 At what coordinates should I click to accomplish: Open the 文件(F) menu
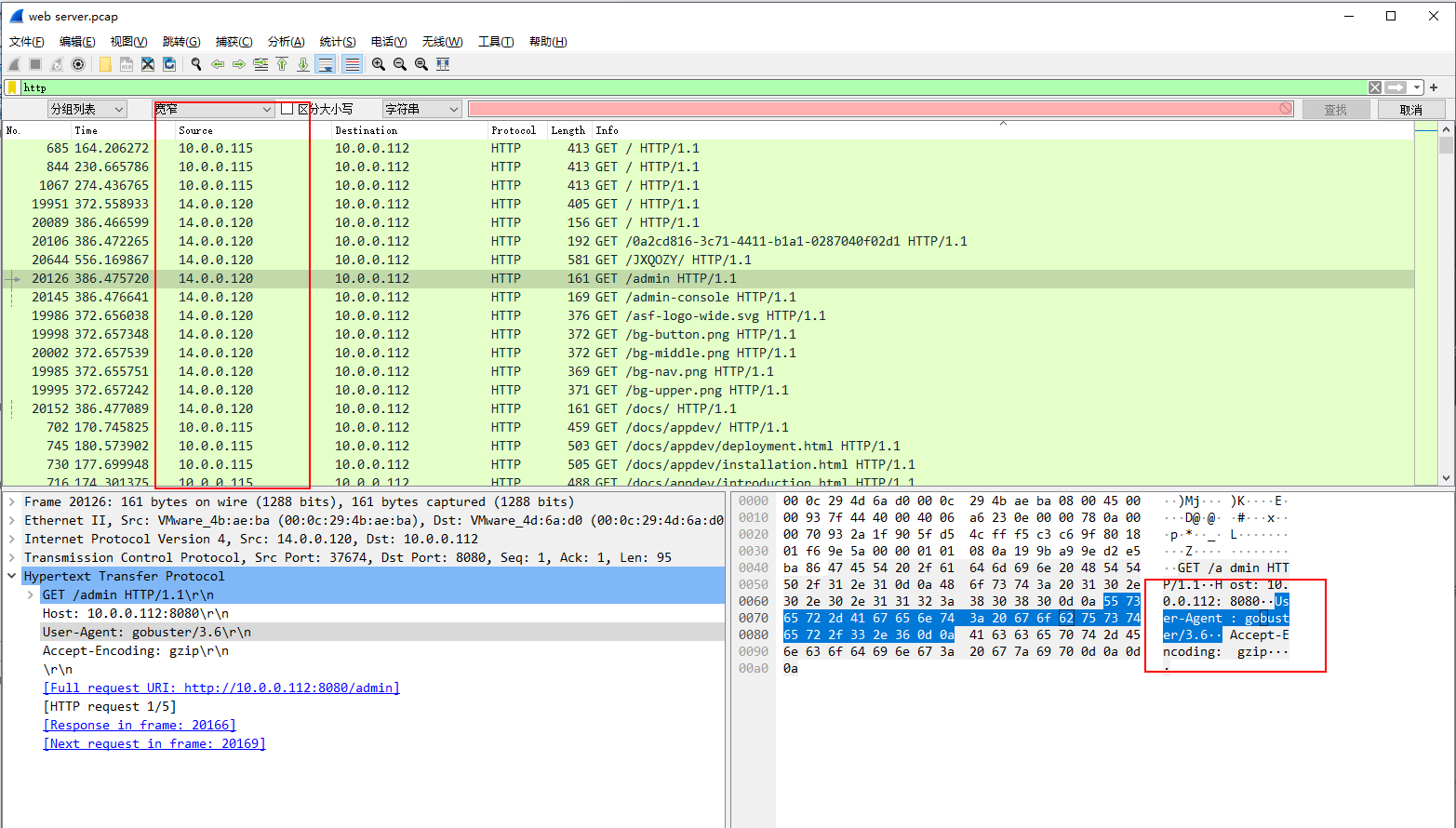coord(27,42)
